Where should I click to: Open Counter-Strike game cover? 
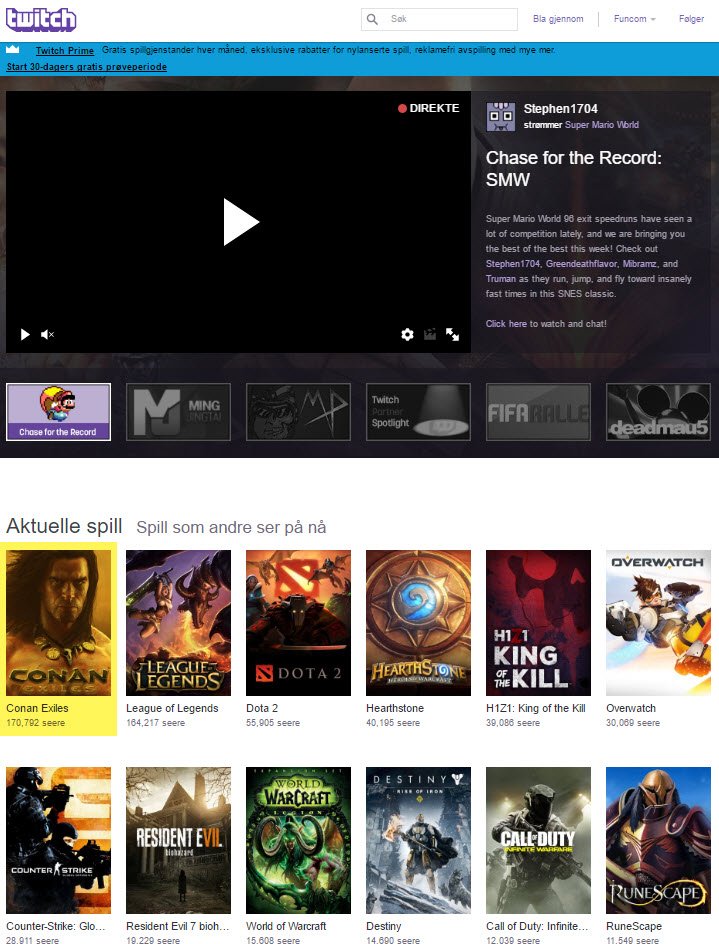[x=58, y=840]
